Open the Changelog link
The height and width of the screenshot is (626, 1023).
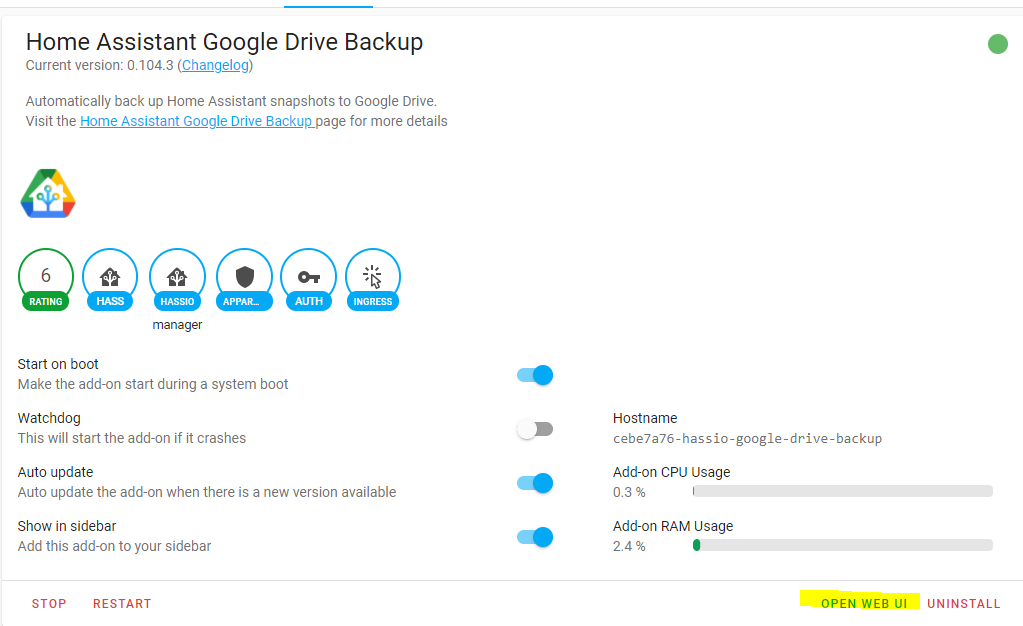click(215, 65)
